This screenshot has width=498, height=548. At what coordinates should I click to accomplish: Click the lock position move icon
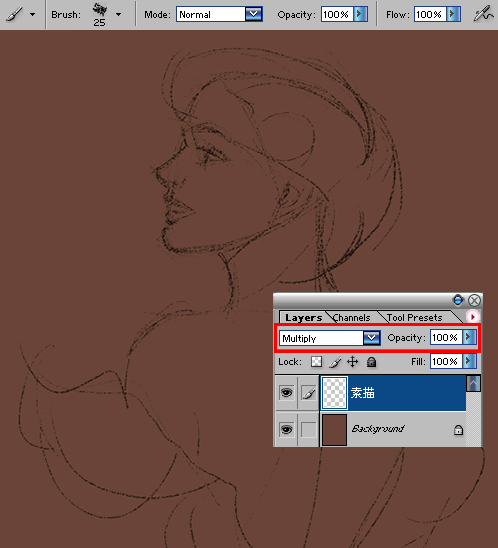(353, 362)
